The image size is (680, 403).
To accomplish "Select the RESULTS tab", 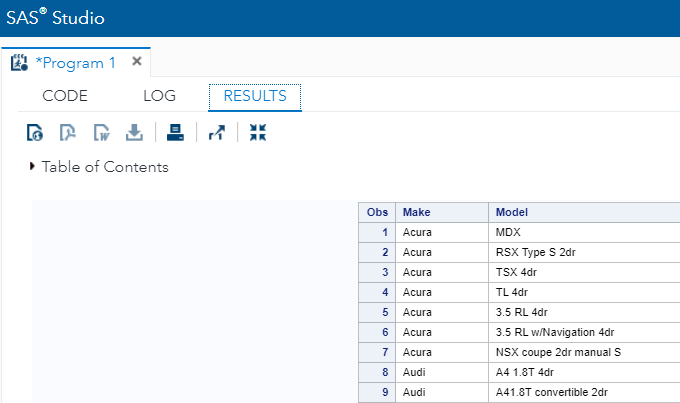I will [x=255, y=96].
